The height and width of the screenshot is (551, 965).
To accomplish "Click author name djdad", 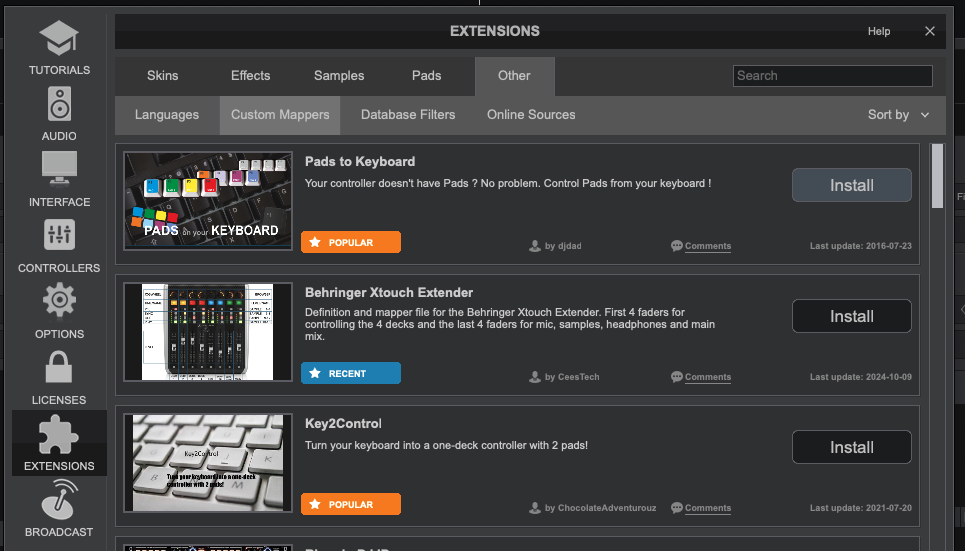I will (x=569, y=246).
